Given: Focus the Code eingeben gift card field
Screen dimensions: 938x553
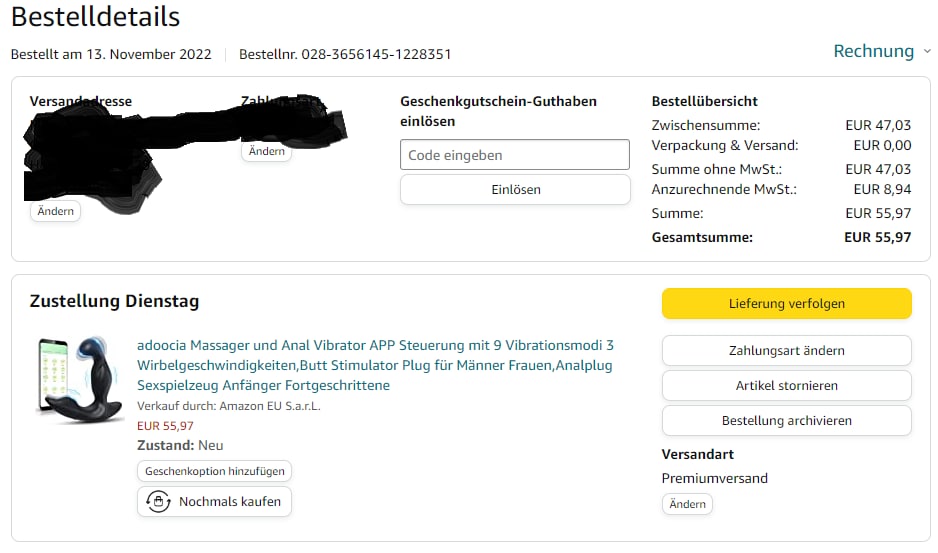Looking at the screenshot, I should click(514, 155).
